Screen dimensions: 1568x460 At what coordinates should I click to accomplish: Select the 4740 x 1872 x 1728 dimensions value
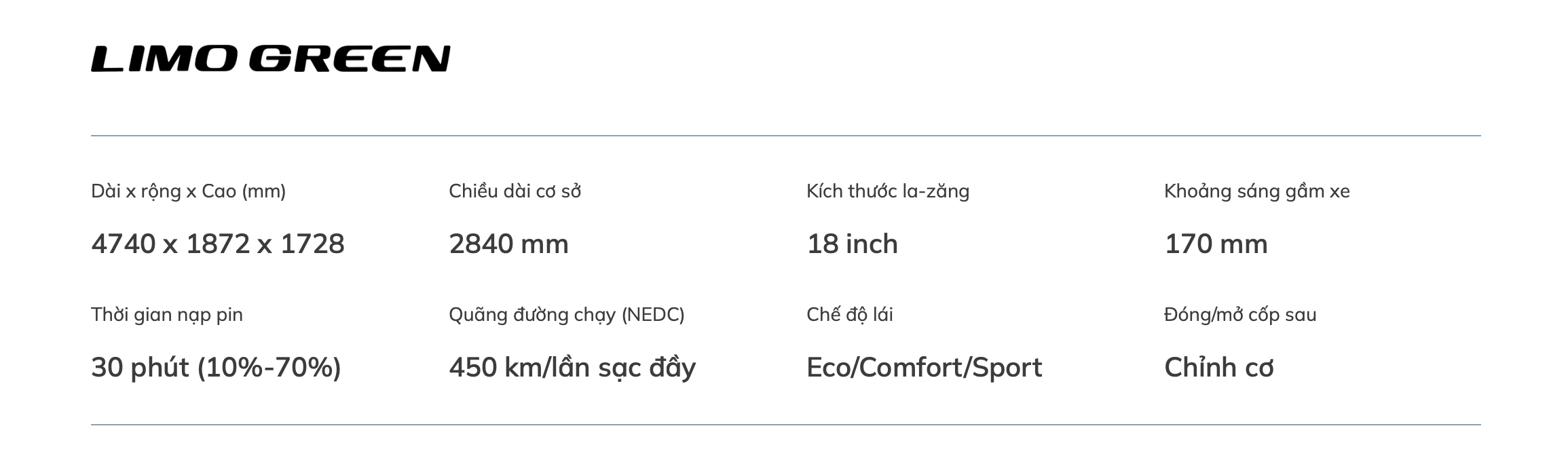pos(218,244)
